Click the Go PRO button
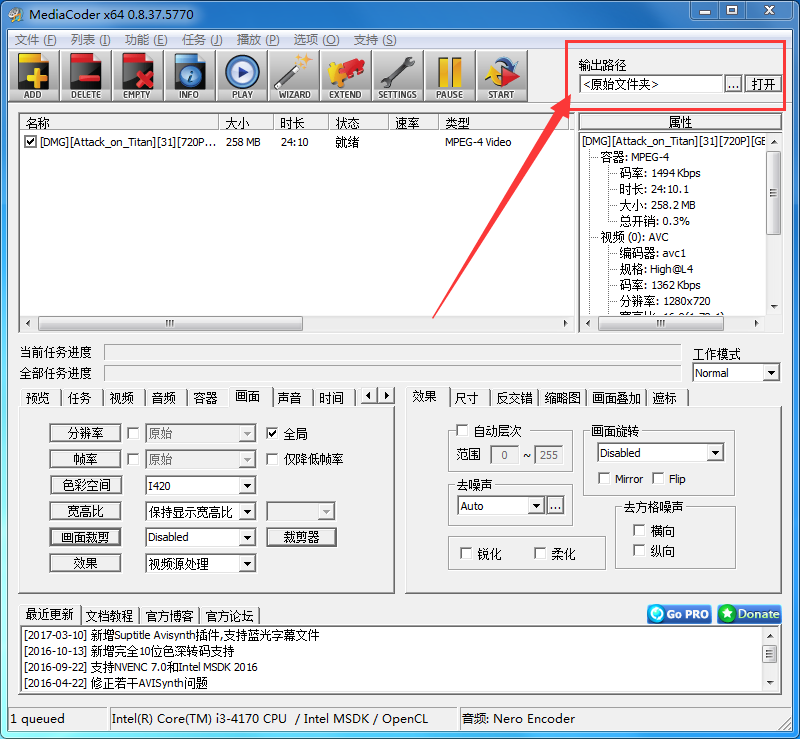Viewport: 800px width, 739px height. [678, 615]
